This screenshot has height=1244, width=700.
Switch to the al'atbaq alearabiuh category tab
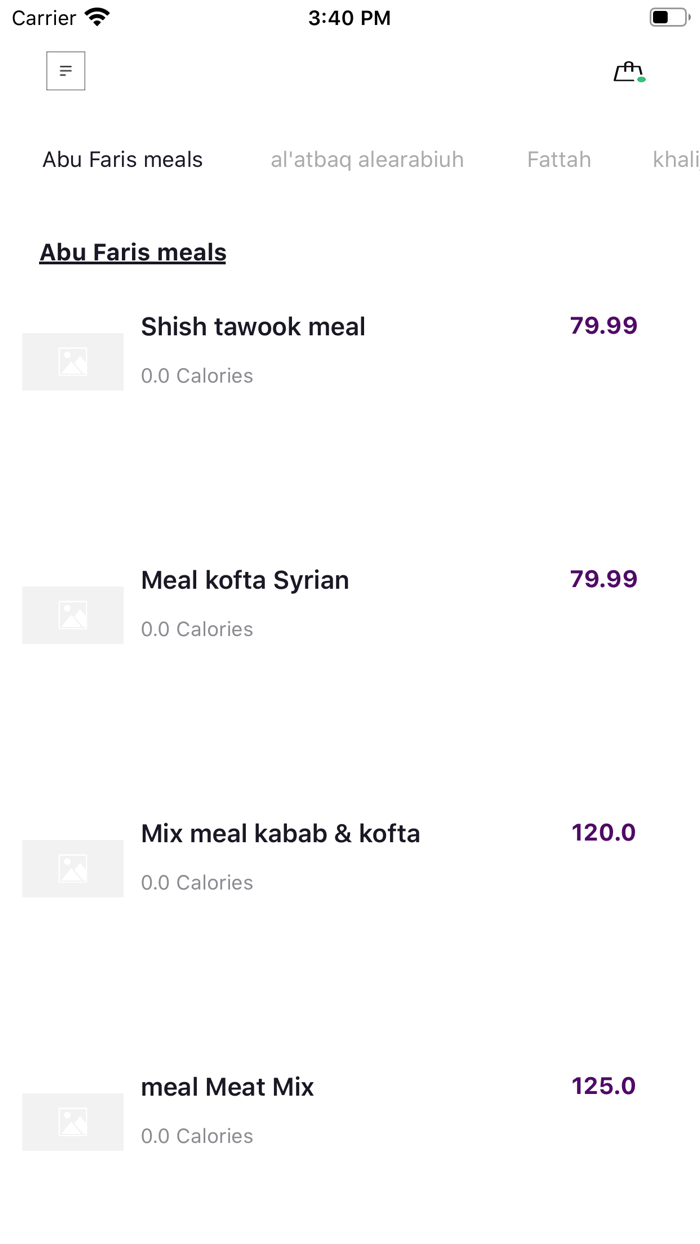(x=367, y=159)
